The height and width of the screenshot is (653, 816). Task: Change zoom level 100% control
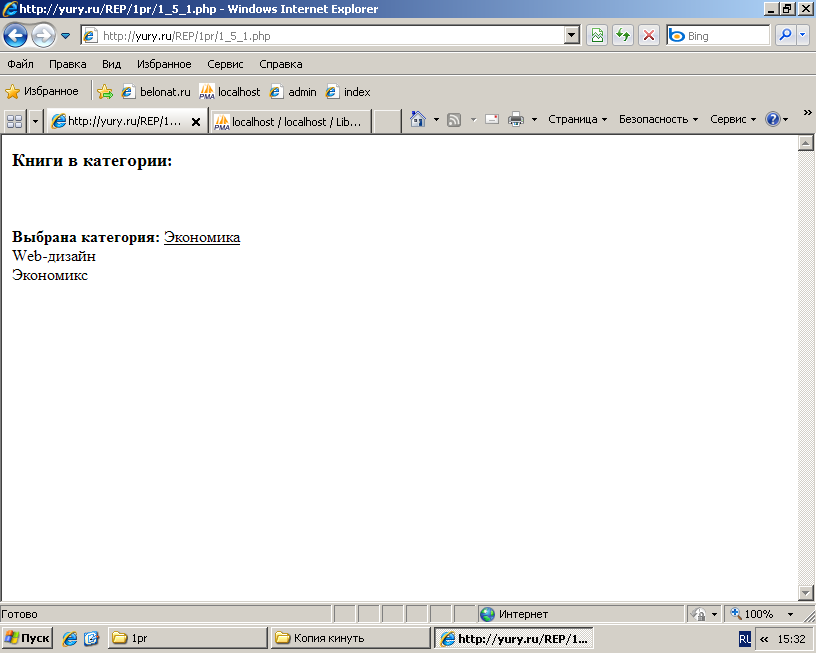coord(763,614)
